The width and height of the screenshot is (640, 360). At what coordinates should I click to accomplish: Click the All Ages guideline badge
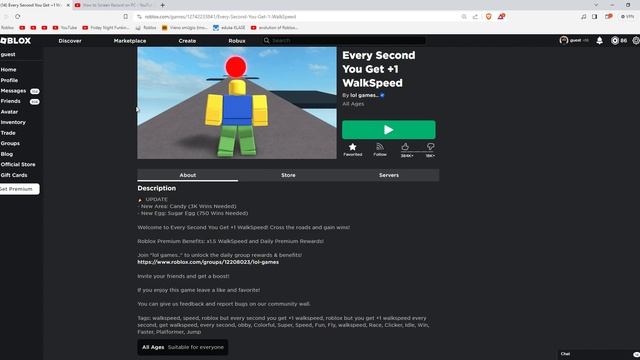click(x=183, y=347)
